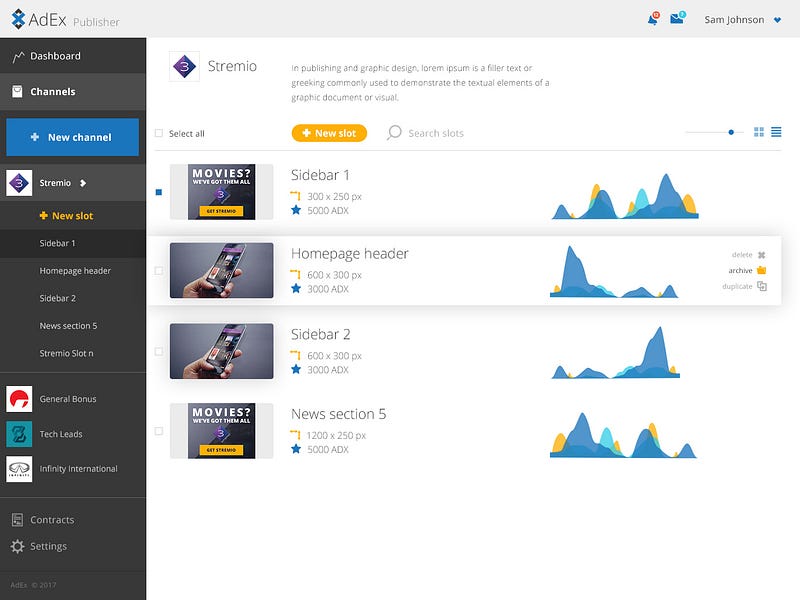Click the archive box icon
The width and height of the screenshot is (800, 600).
tap(762, 270)
